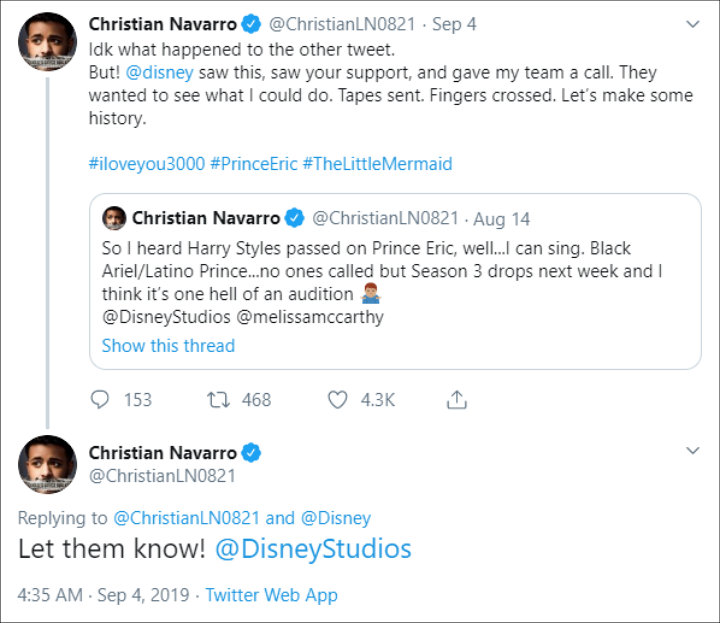The height and width of the screenshot is (623, 720).
Task: Click the Twitter Web App source link
Action: 271,595
